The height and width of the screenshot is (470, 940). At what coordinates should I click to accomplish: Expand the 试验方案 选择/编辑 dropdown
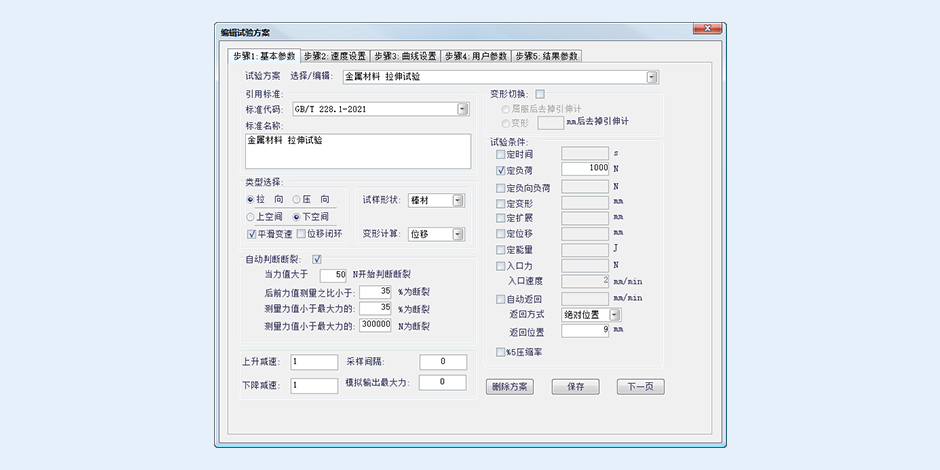point(651,76)
